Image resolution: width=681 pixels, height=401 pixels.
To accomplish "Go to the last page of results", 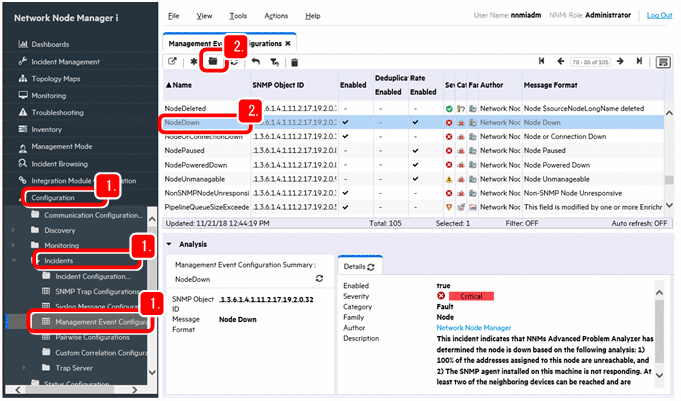I will coord(641,62).
